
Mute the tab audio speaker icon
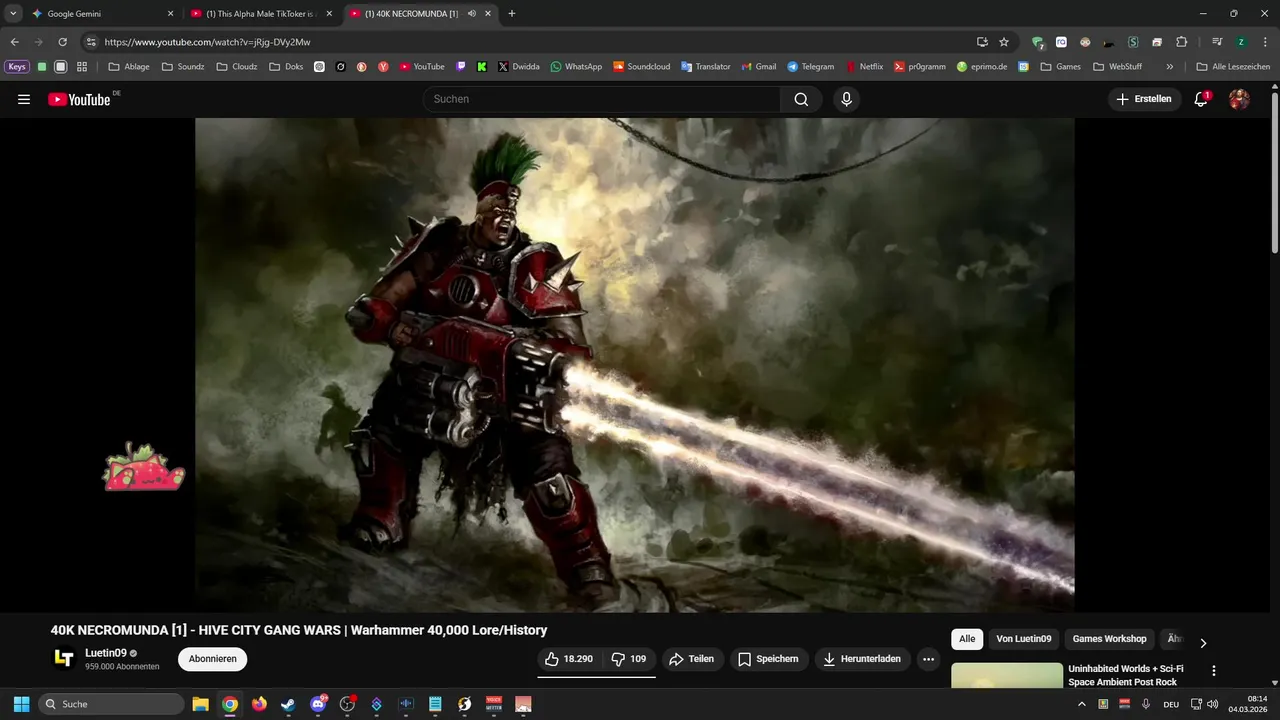[471, 14]
